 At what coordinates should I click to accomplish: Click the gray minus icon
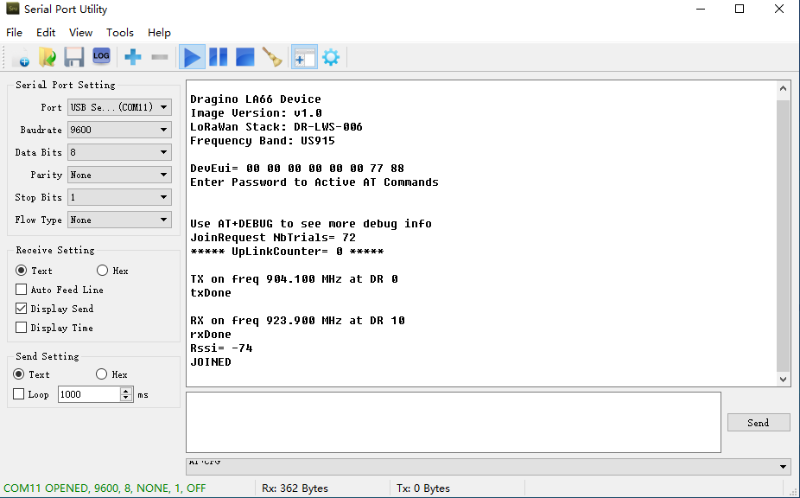point(160,57)
